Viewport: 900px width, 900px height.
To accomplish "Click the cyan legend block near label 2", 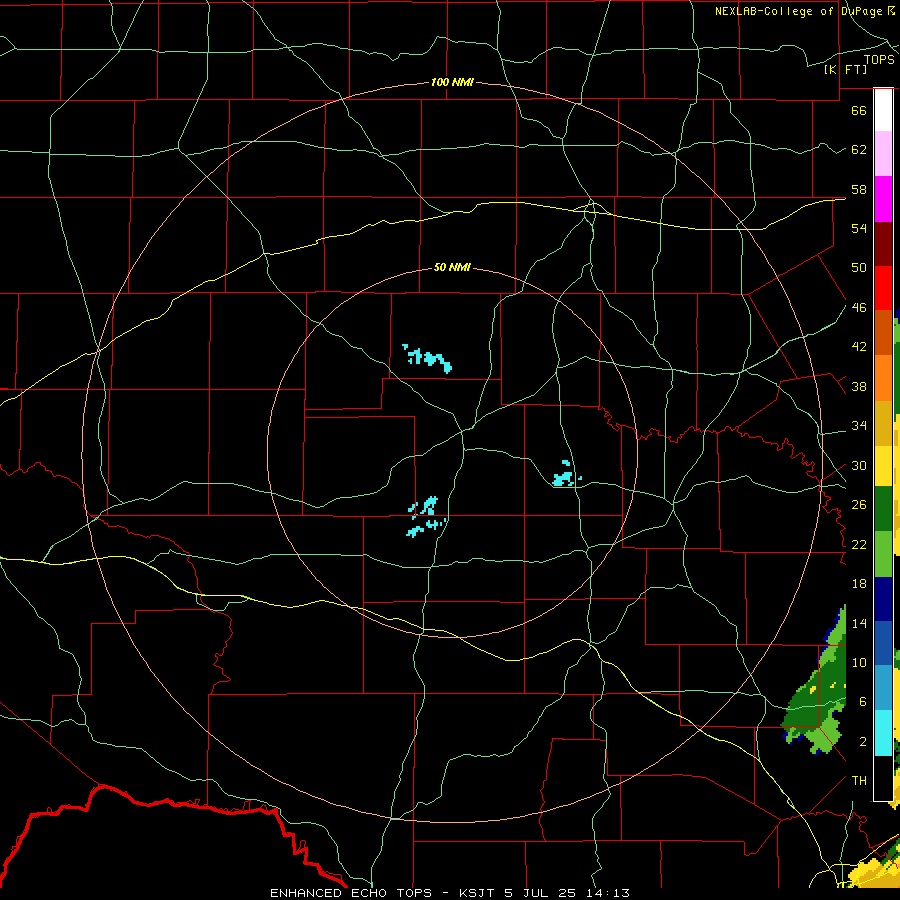I will point(883,733).
